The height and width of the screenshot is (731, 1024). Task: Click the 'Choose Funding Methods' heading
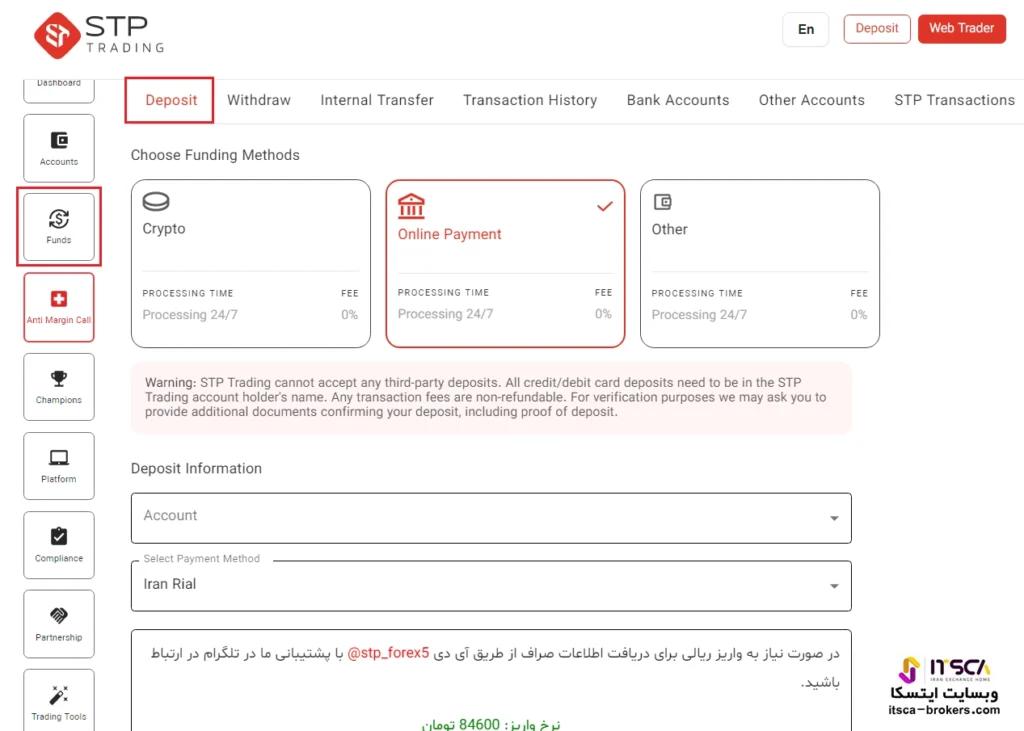pos(215,155)
